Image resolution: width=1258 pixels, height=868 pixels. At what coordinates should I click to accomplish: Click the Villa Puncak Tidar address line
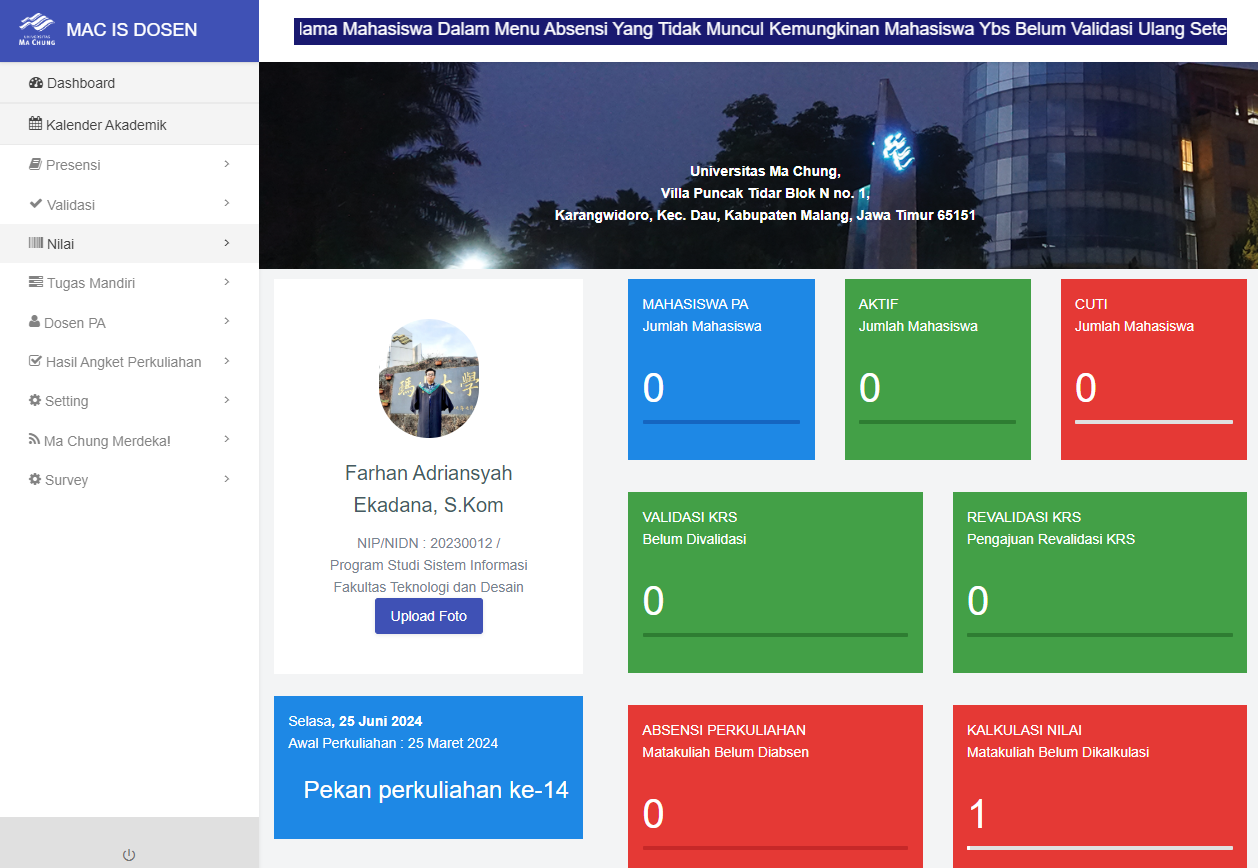765,193
